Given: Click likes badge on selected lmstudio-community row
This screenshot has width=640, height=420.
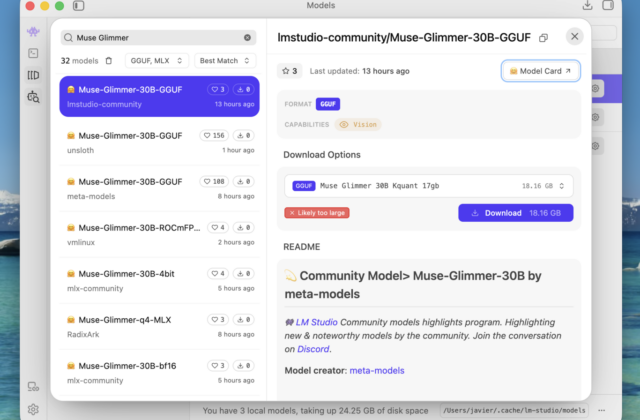Looking at the screenshot, I should [x=218, y=89].
